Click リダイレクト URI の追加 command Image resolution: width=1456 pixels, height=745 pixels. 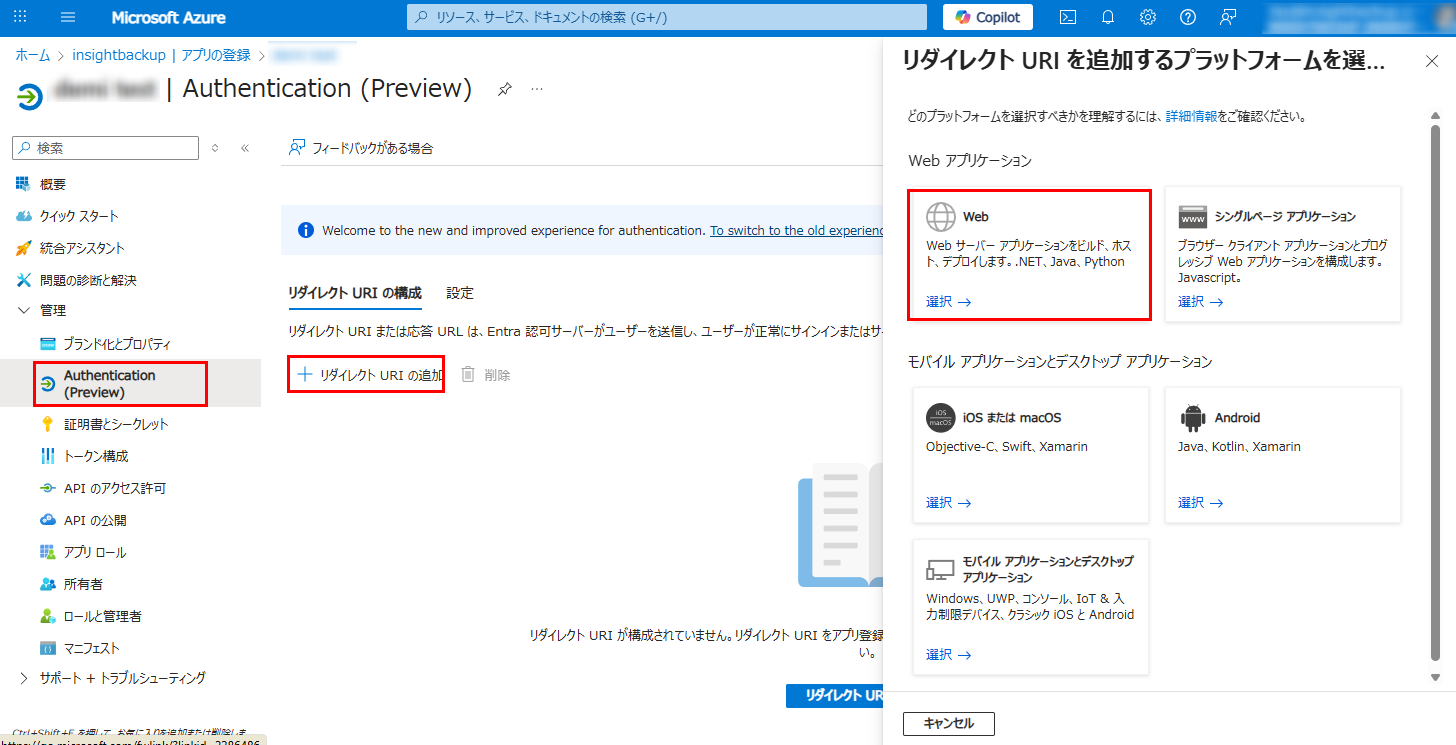click(x=370, y=375)
